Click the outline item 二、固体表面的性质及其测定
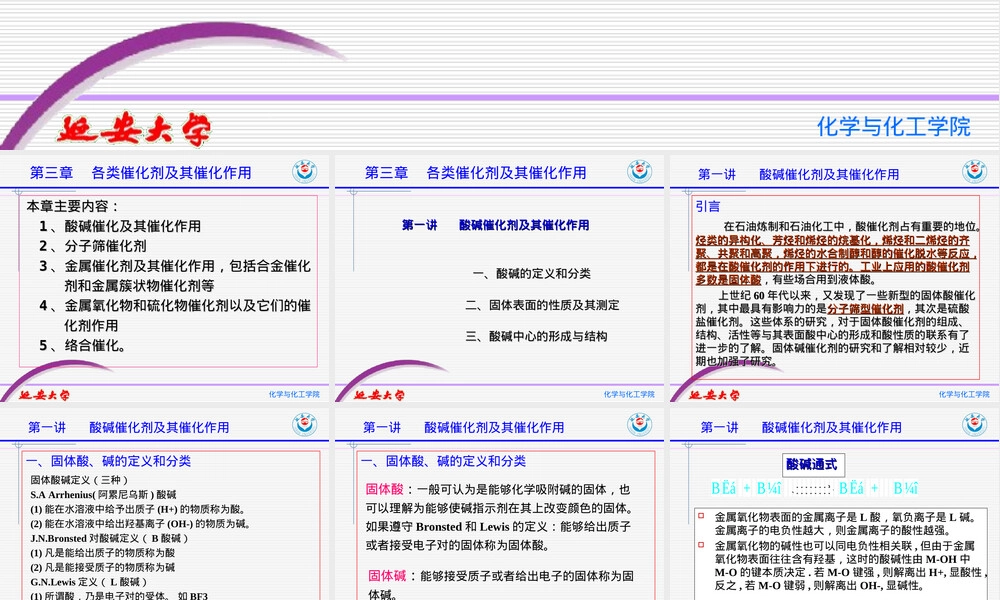This screenshot has width=1000, height=600. click(543, 305)
